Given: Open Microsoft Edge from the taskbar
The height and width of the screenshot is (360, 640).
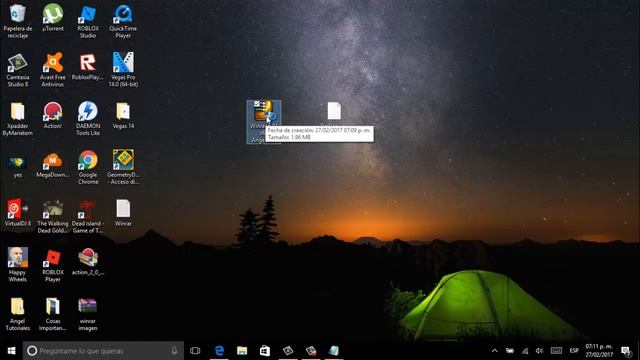Looking at the screenshot, I should coord(219,351).
